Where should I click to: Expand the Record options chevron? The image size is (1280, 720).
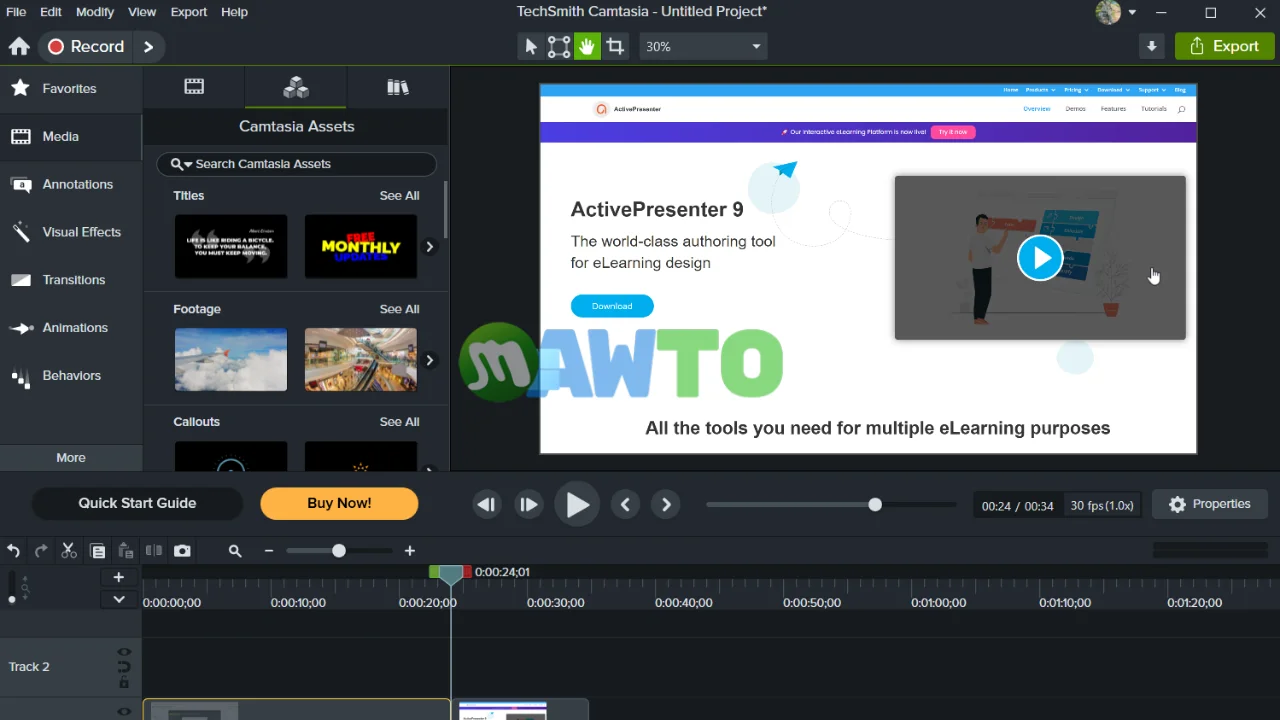(148, 46)
